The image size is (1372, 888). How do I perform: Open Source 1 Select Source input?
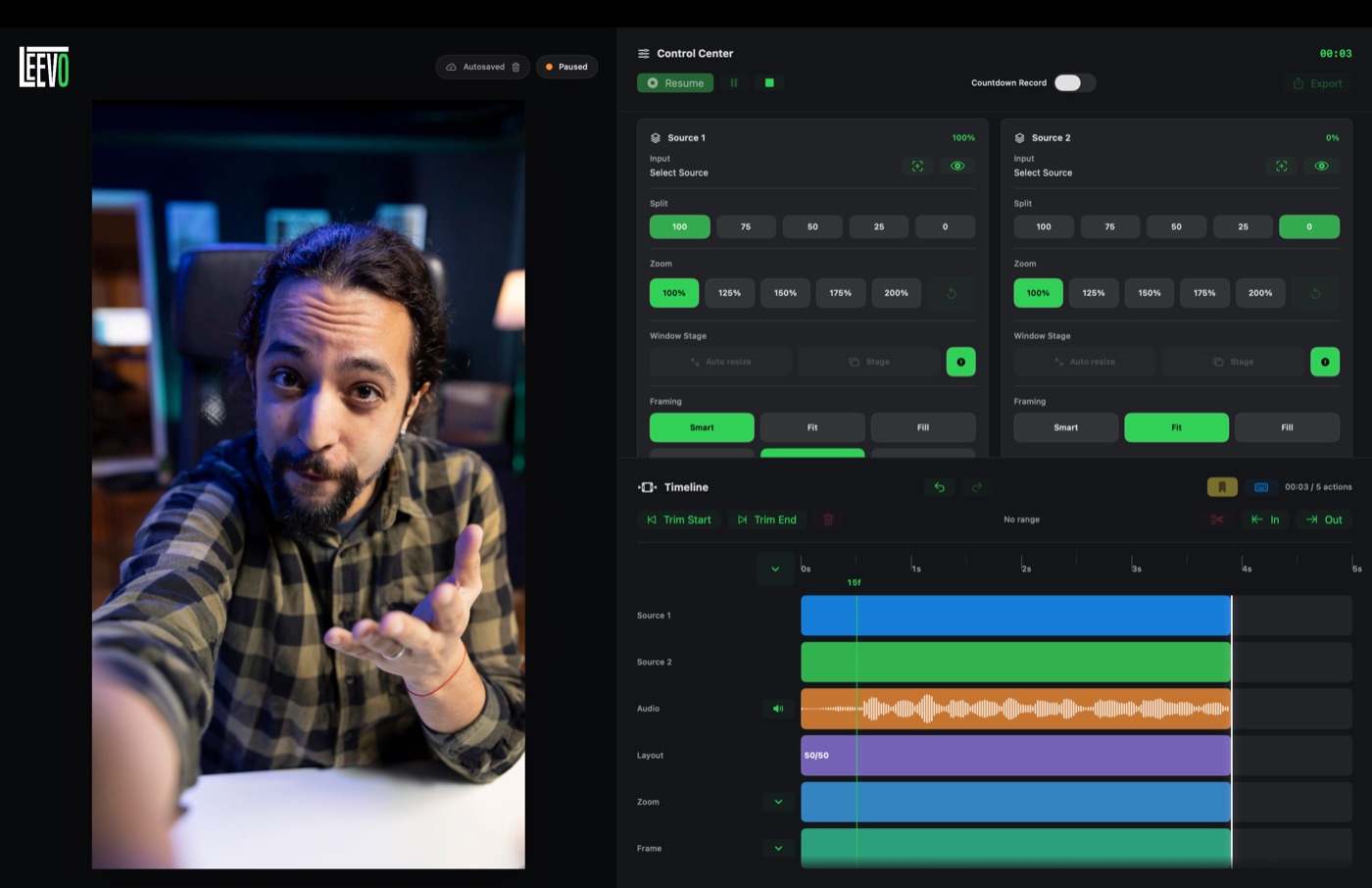pyautogui.click(x=679, y=173)
